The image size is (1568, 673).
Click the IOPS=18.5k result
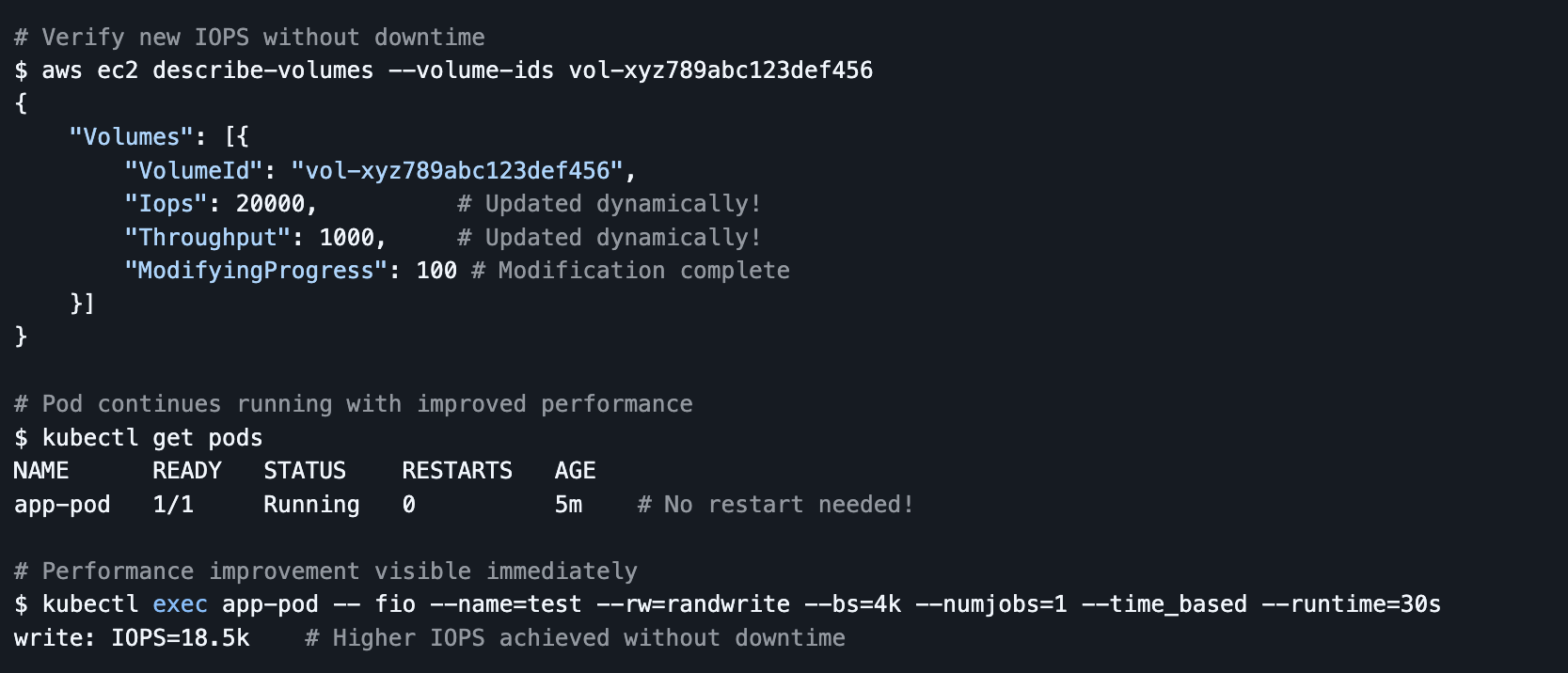click(x=181, y=638)
